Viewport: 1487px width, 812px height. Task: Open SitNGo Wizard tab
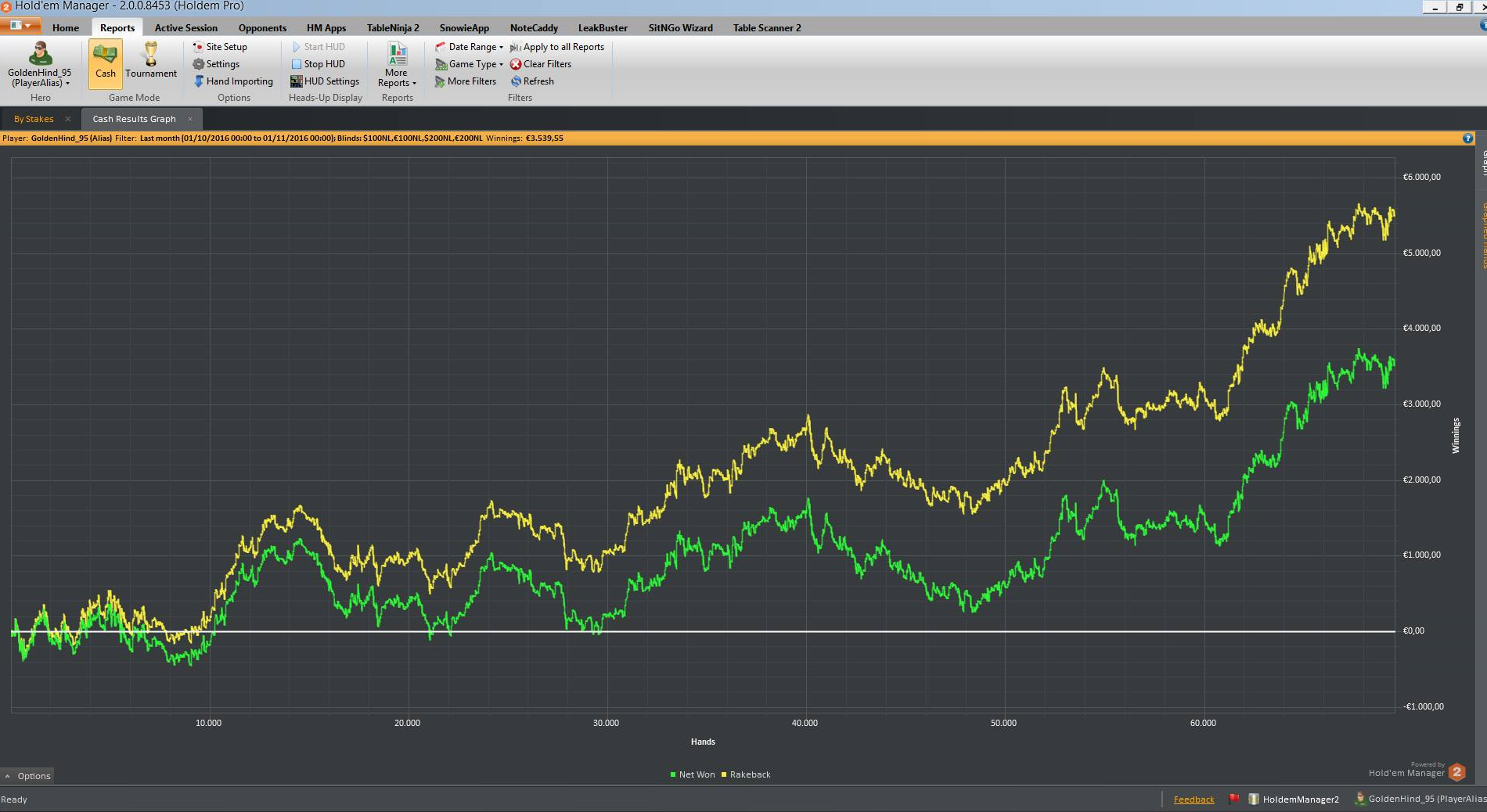tap(680, 28)
